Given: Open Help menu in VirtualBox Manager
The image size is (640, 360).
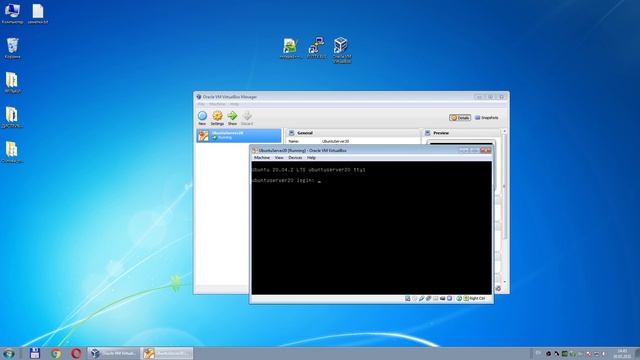Looking at the screenshot, I should point(234,104).
